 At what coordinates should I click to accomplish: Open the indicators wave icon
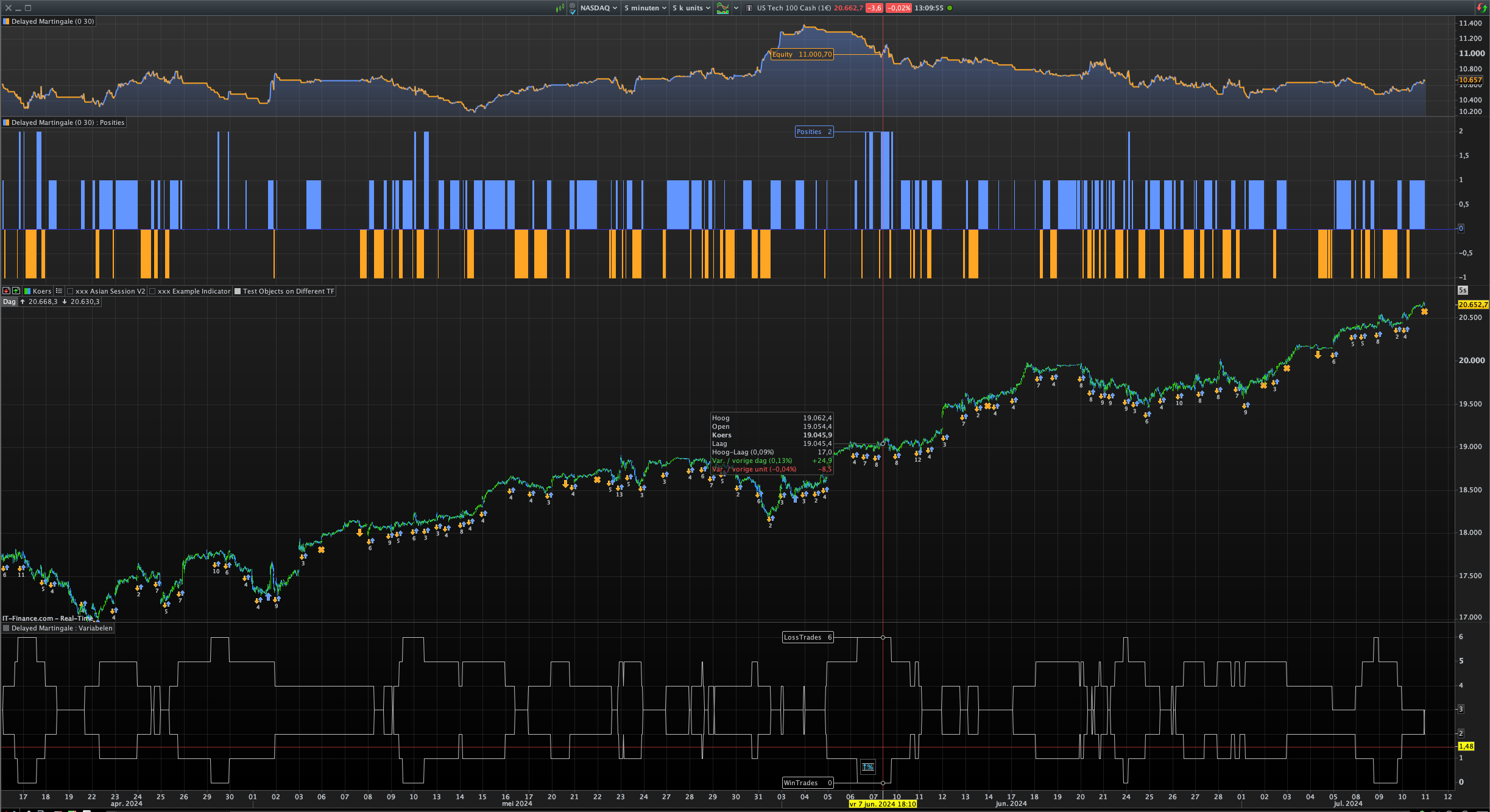point(722,8)
